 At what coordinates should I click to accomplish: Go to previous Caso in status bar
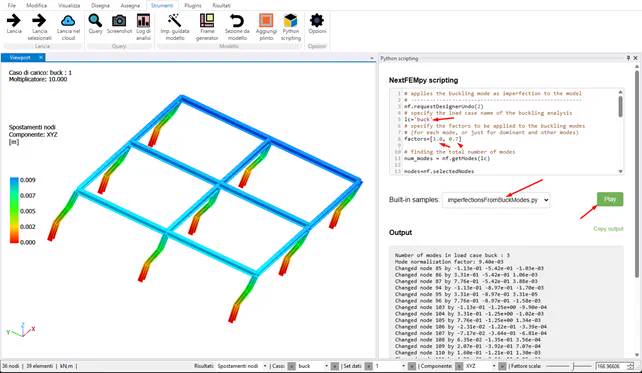tap(291, 366)
